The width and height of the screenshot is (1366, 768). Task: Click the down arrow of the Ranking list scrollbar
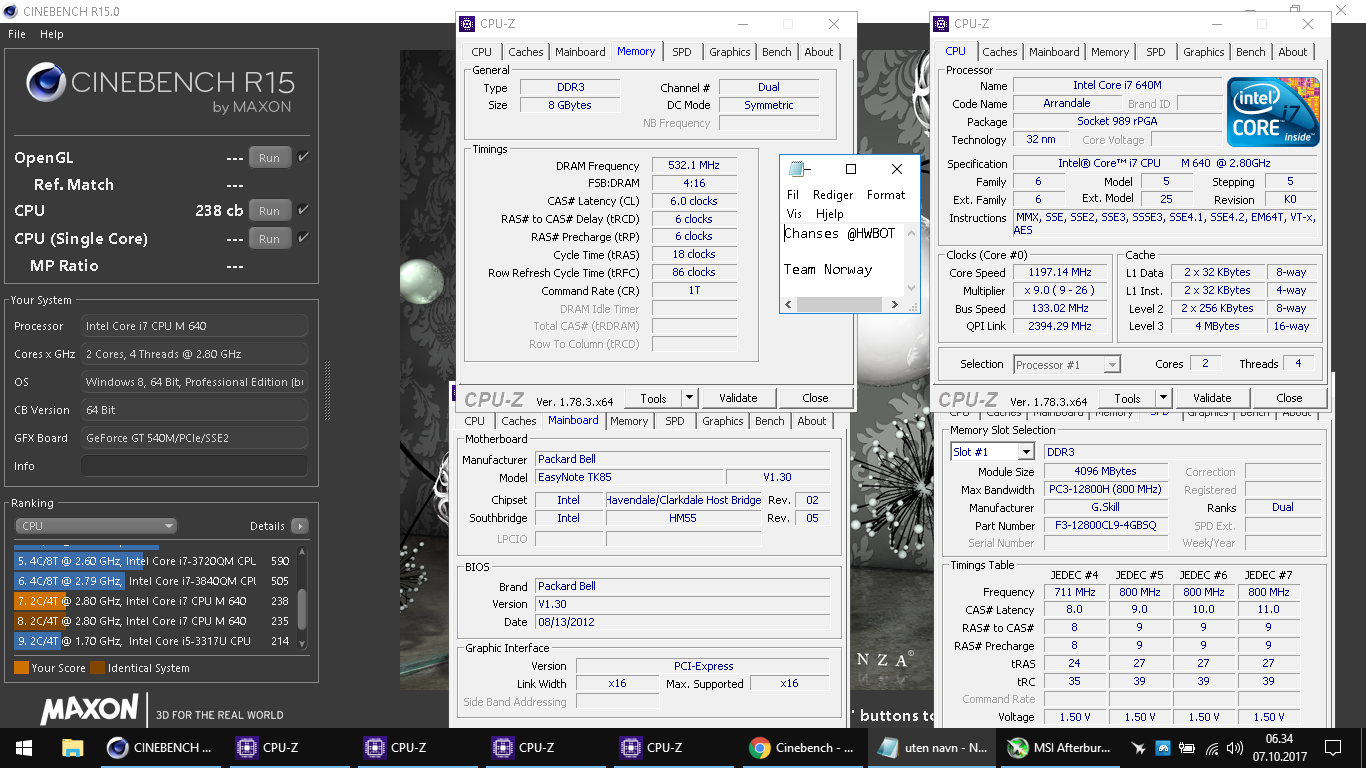303,646
